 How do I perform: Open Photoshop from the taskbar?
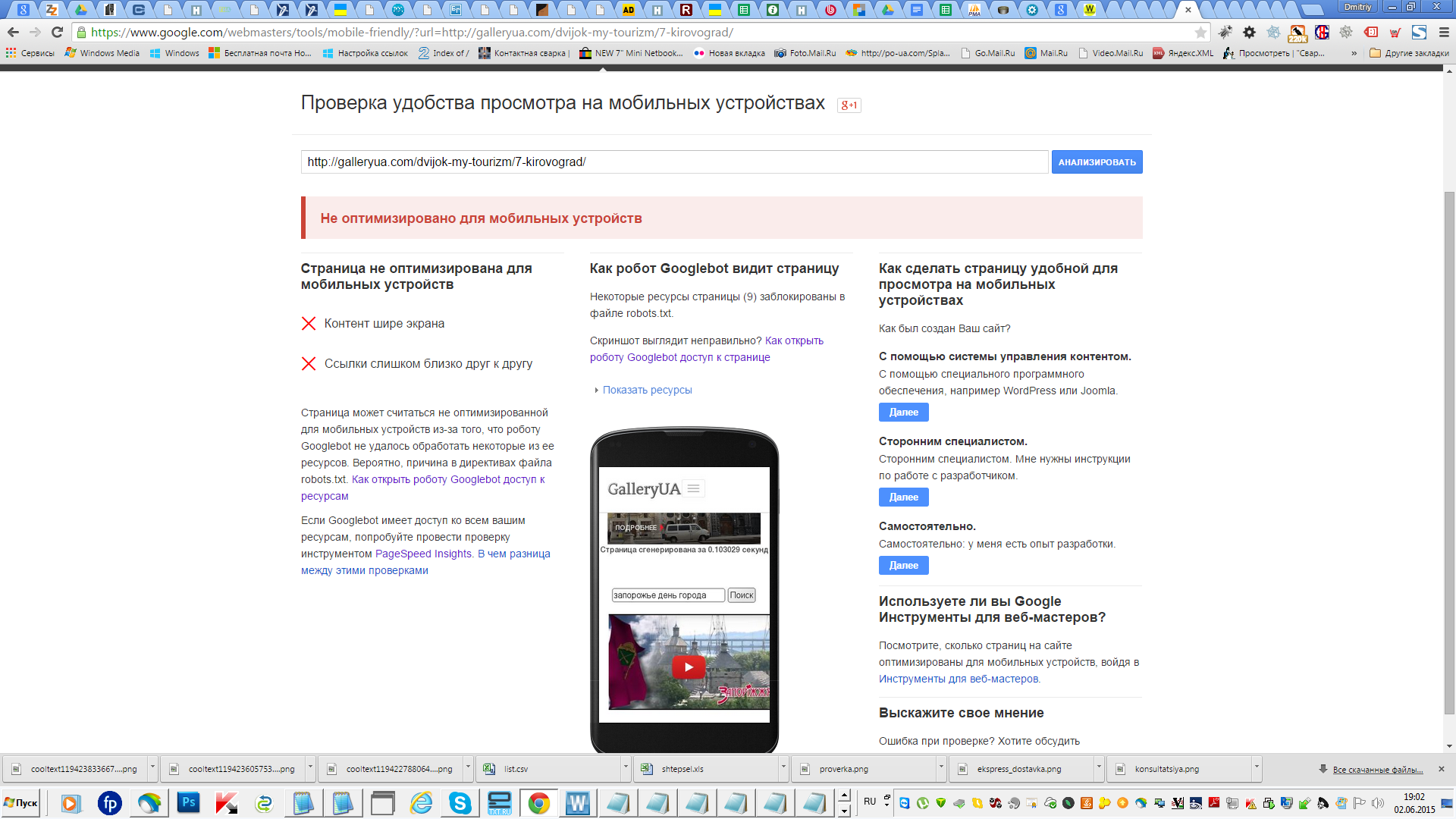tap(188, 802)
